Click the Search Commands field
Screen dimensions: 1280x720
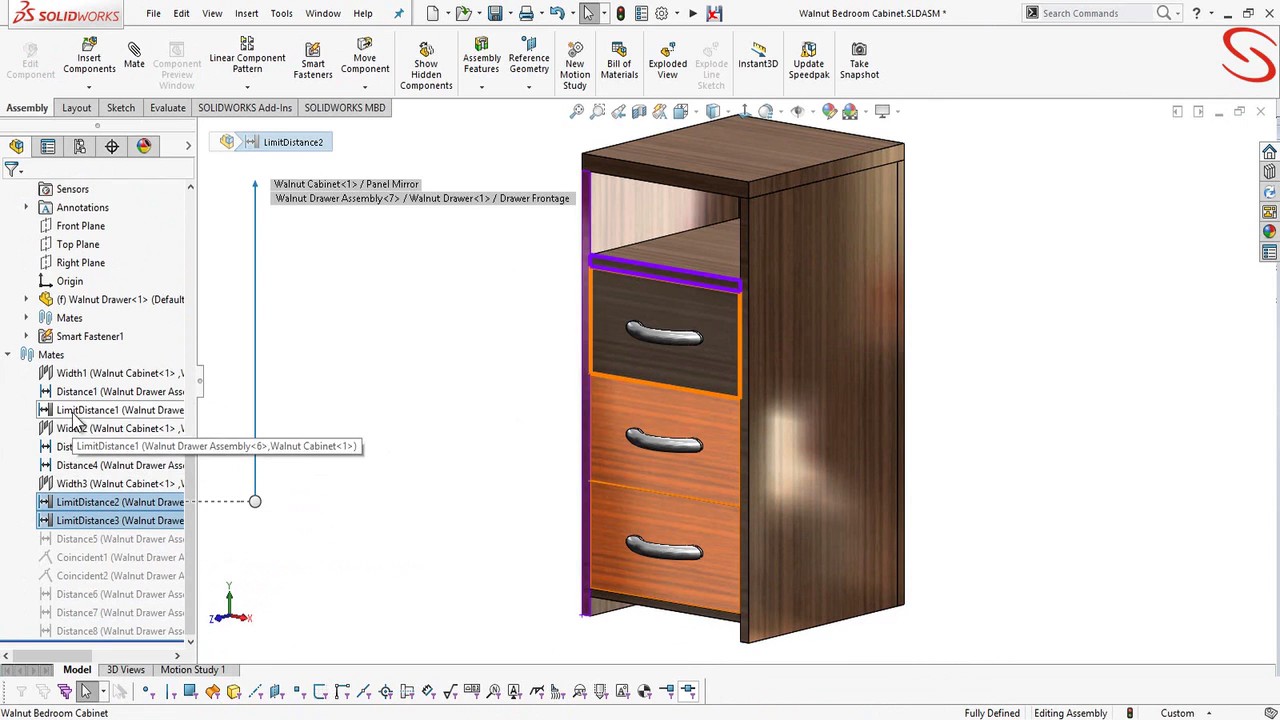(x=1096, y=13)
